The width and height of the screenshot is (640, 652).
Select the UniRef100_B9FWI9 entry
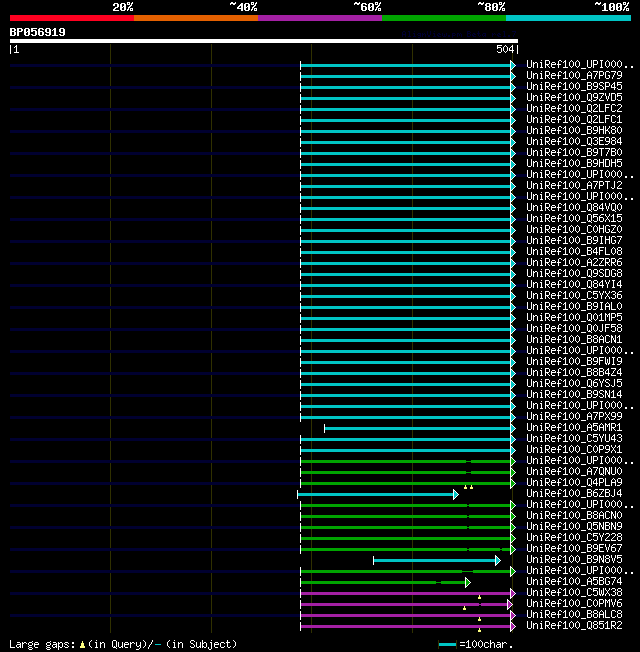click(574, 362)
